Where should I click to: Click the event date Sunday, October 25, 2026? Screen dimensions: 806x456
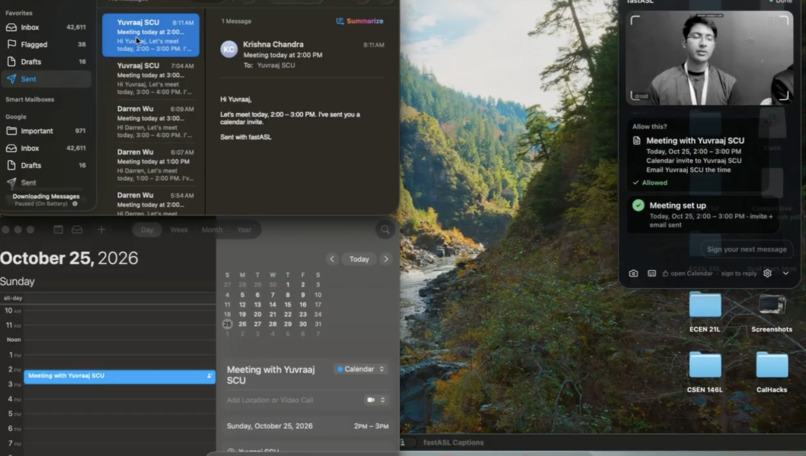pyautogui.click(x=270, y=426)
